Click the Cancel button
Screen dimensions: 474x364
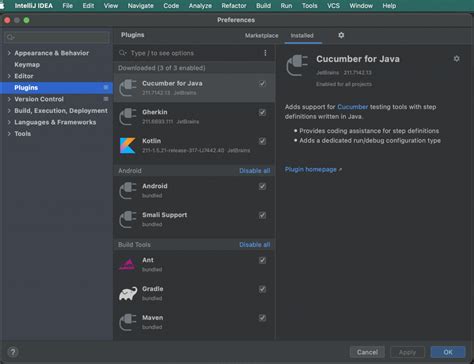(x=367, y=352)
